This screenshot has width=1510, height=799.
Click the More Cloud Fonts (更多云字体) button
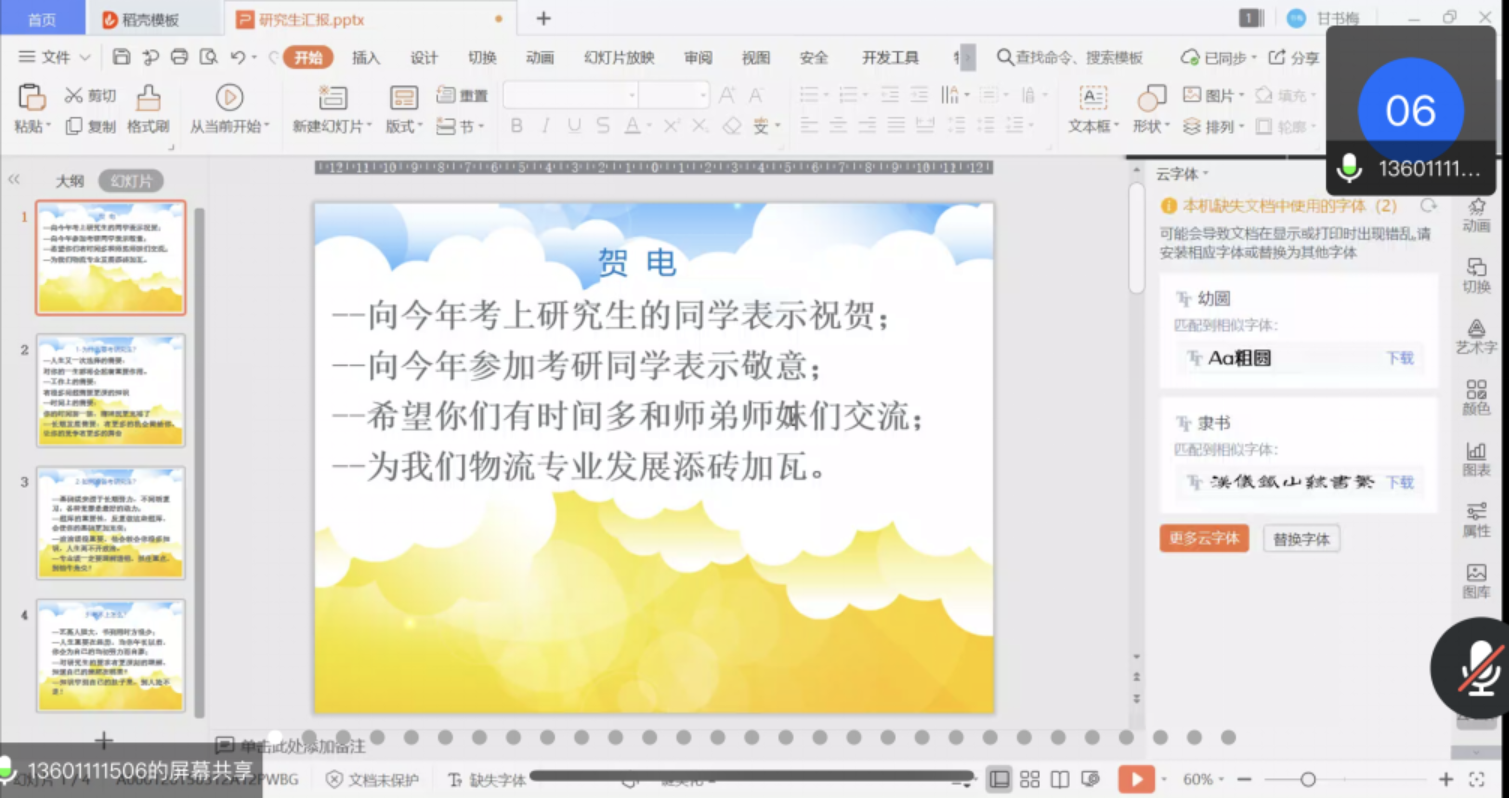coord(1204,538)
